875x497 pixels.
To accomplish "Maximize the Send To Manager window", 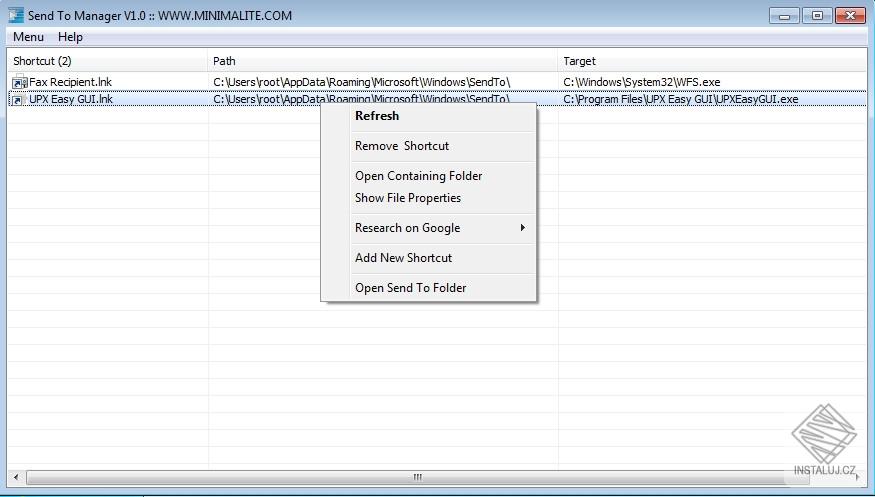I will (817, 16).
